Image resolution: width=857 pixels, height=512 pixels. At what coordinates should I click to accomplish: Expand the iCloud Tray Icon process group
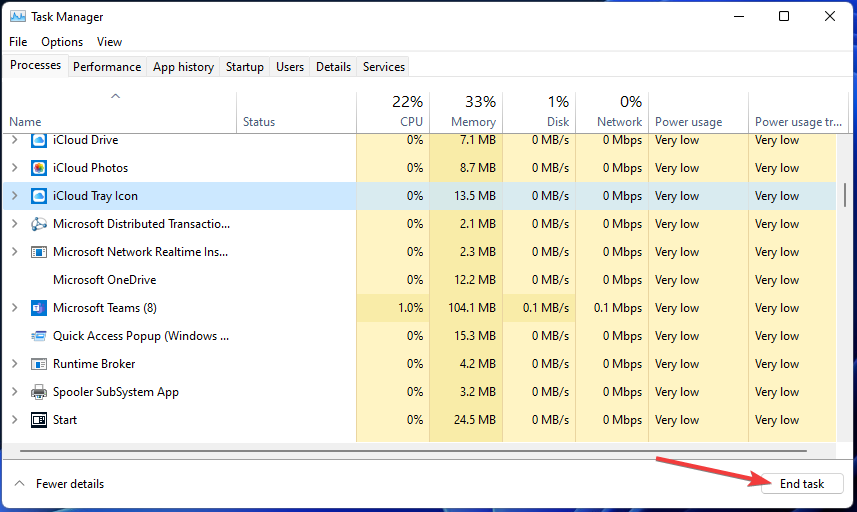[15, 196]
